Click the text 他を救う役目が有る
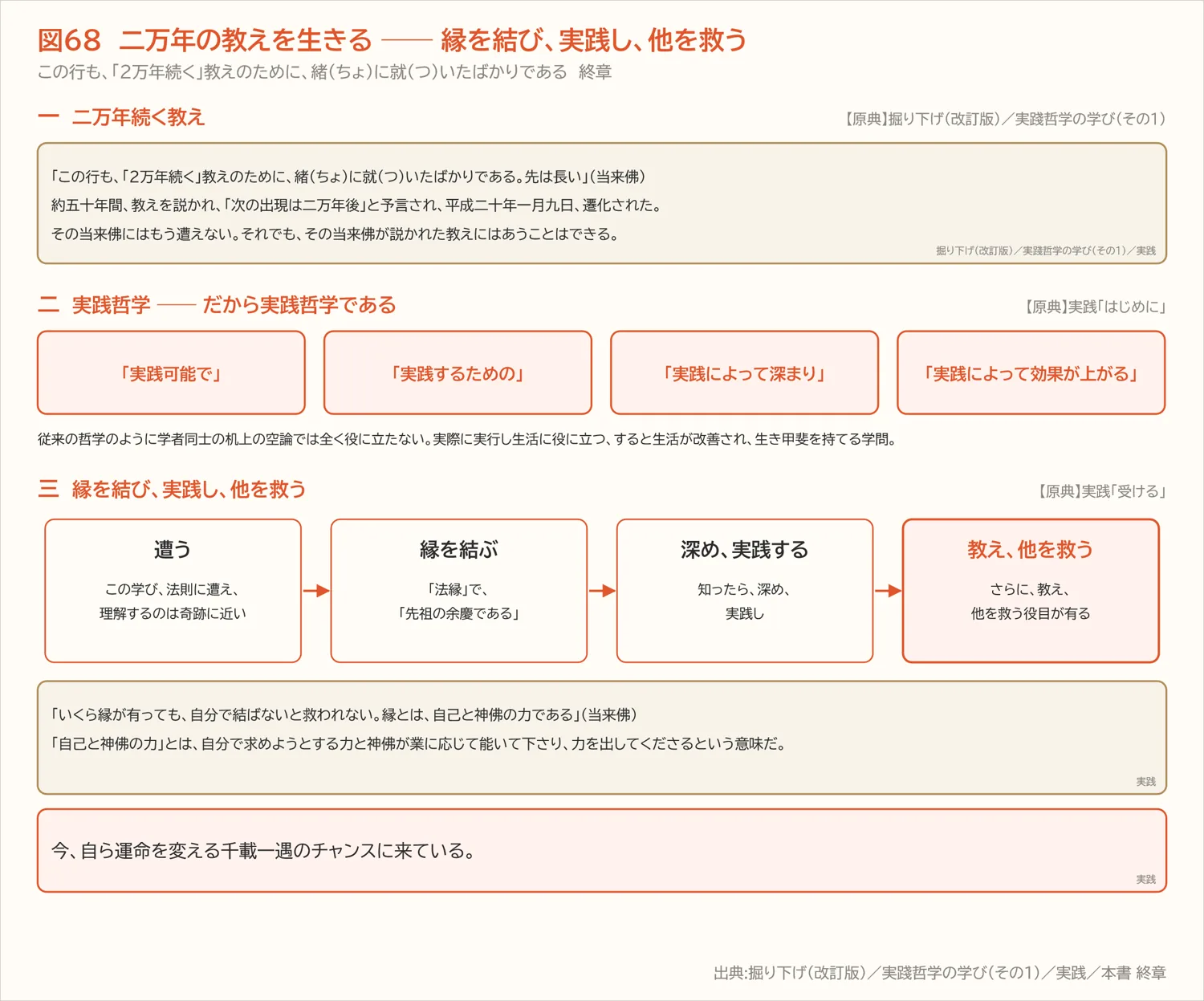 [1031, 613]
